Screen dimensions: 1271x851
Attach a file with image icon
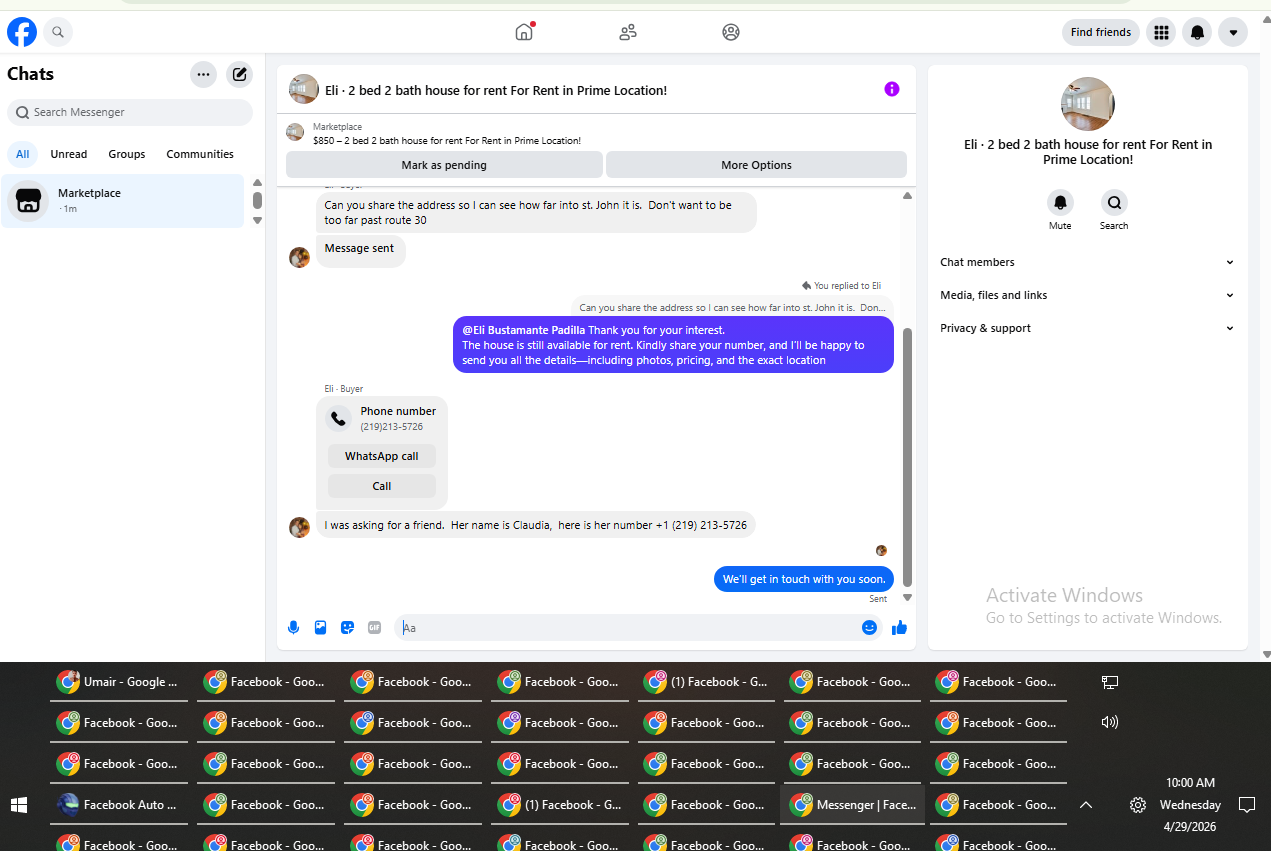coord(321,628)
